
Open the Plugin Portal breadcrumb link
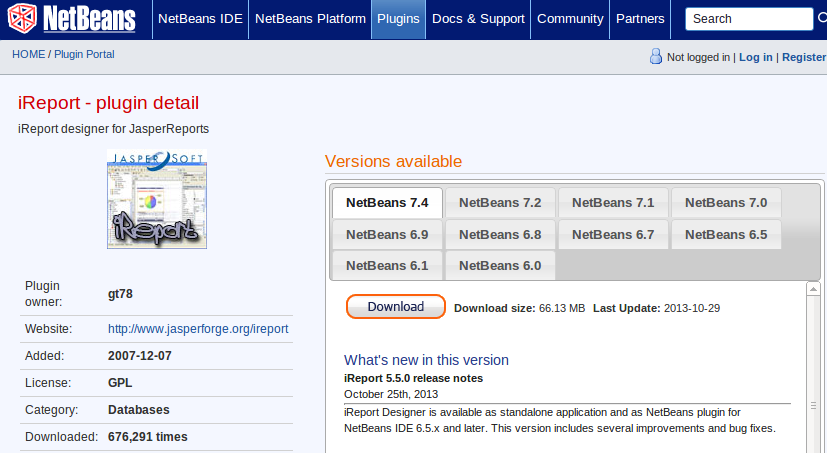coord(84,54)
